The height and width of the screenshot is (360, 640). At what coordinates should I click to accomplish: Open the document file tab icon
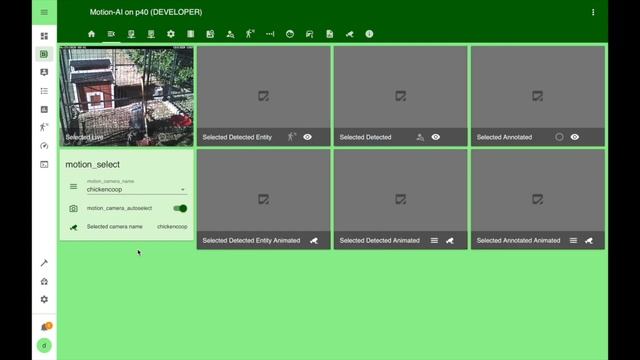329,34
